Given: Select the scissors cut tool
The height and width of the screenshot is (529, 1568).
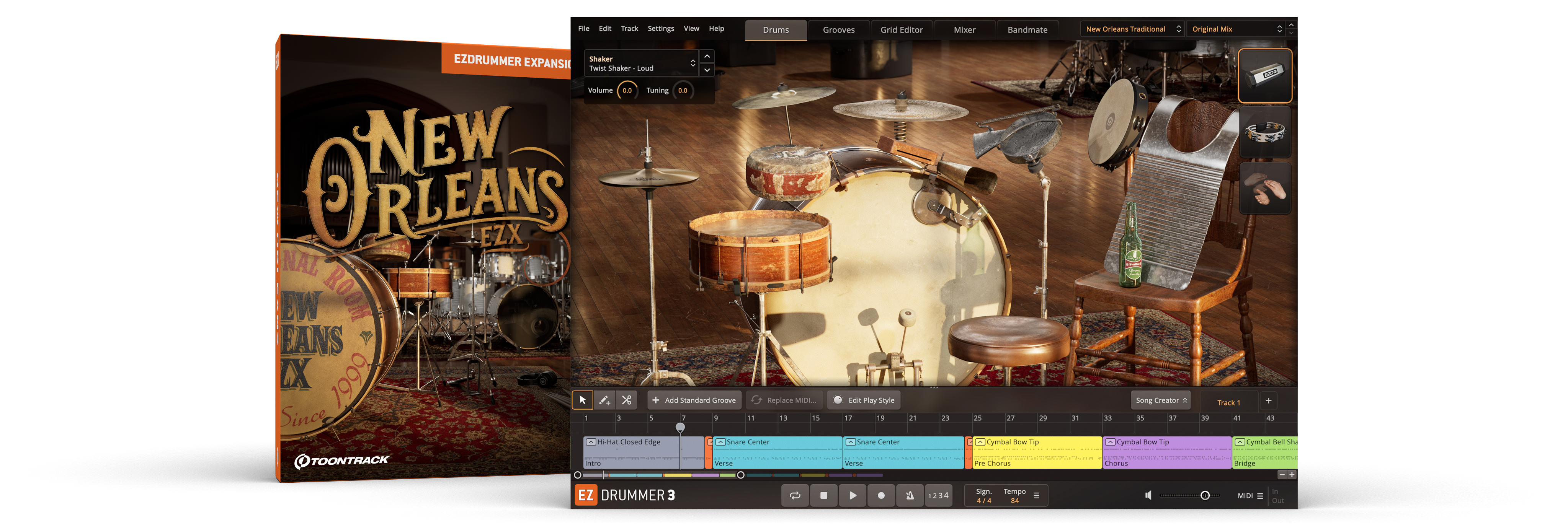Looking at the screenshot, I should pyautogui.click(x=626, y=400).
